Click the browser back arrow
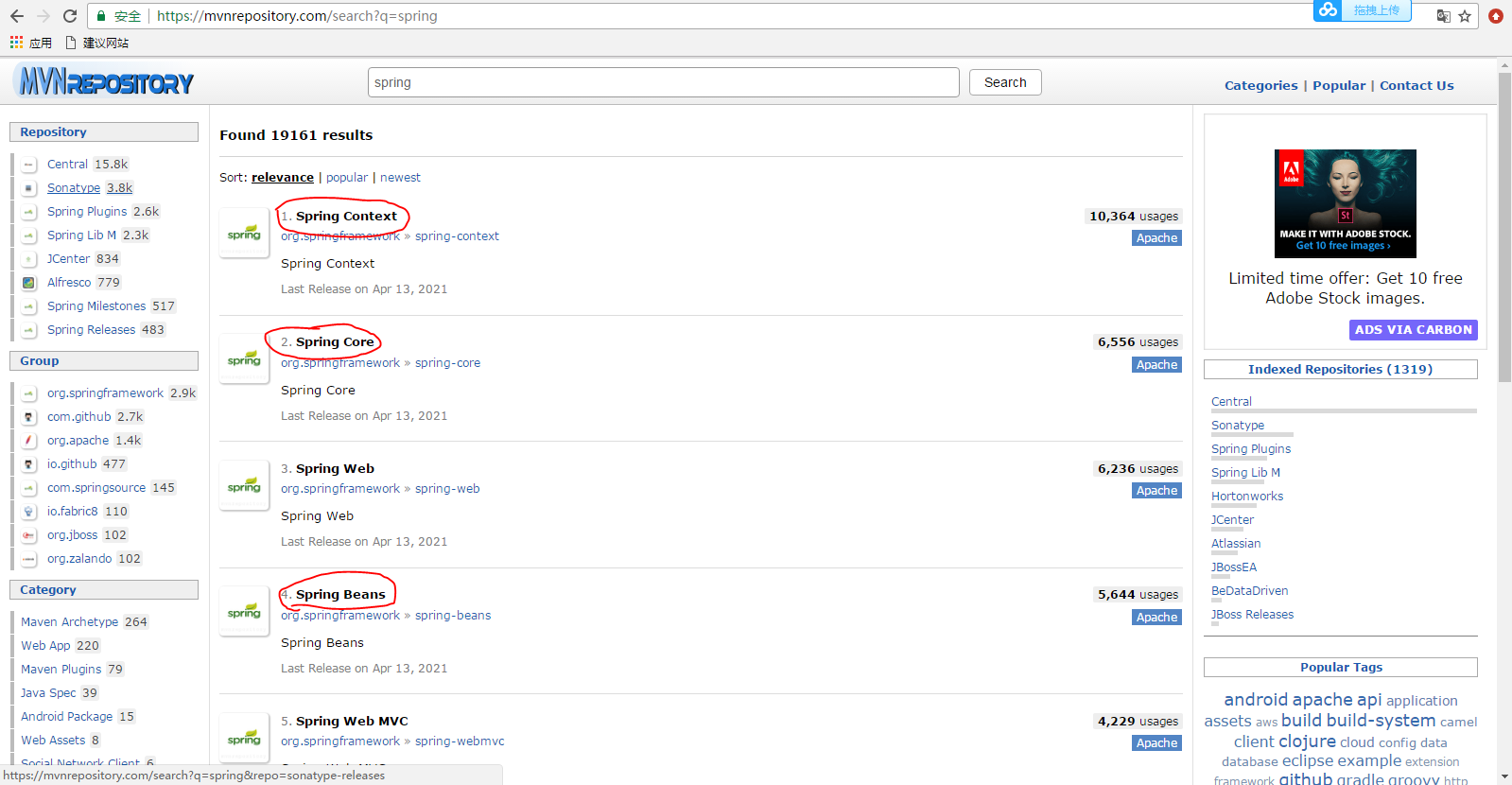 click(17, 16)
